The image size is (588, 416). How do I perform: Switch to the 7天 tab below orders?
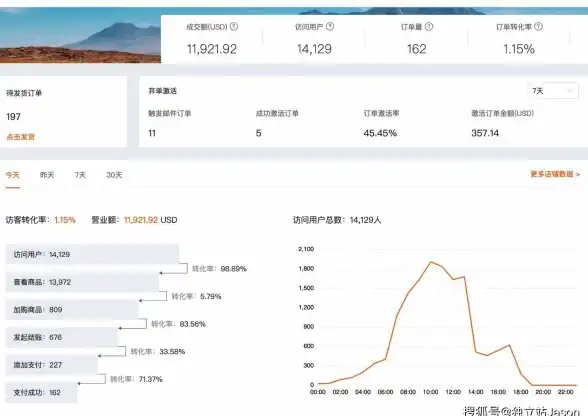[80, 175]
